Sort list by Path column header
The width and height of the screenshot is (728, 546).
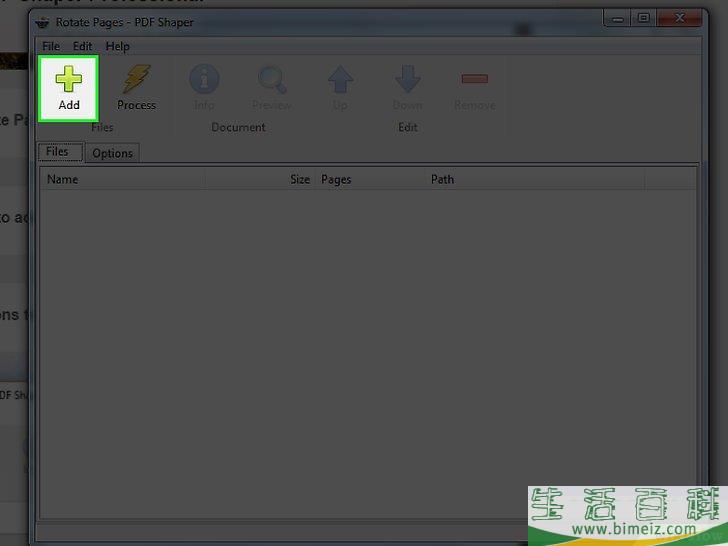[534, 179]
